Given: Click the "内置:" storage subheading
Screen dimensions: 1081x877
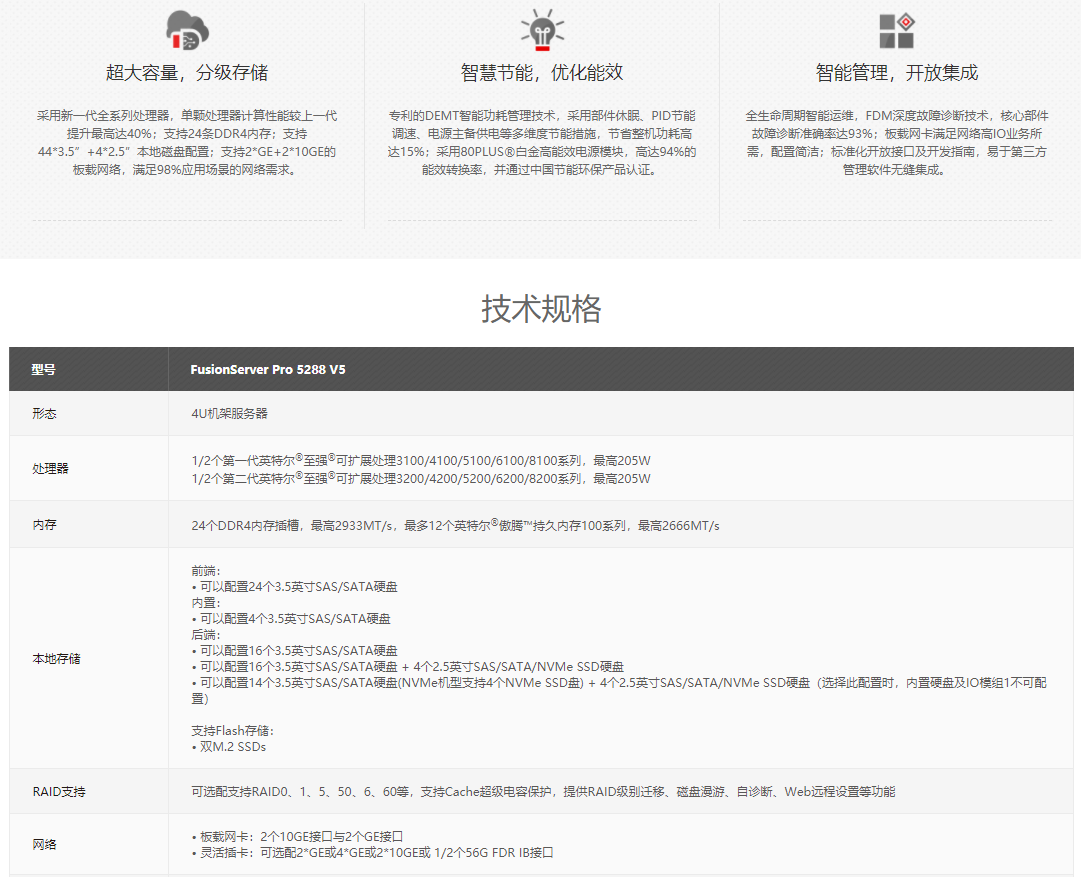Looking at the screenshot, I should tap(205, 603).
